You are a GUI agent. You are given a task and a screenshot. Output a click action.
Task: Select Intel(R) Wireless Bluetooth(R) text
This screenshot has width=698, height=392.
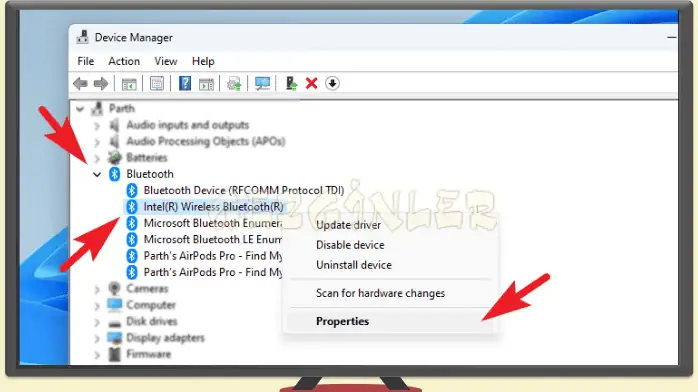(x=213, y=206)
